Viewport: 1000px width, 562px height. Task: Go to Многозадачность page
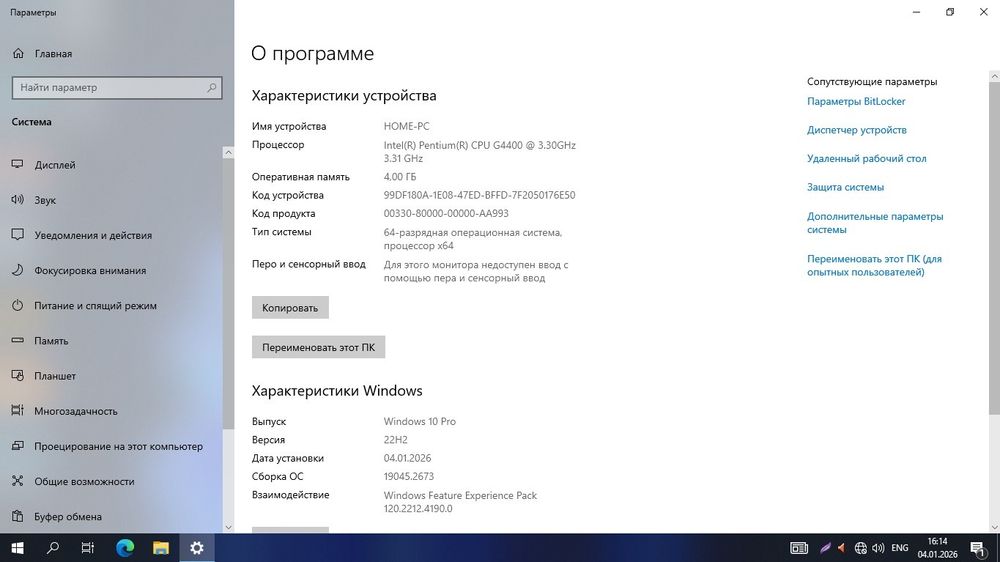[76, 411]
